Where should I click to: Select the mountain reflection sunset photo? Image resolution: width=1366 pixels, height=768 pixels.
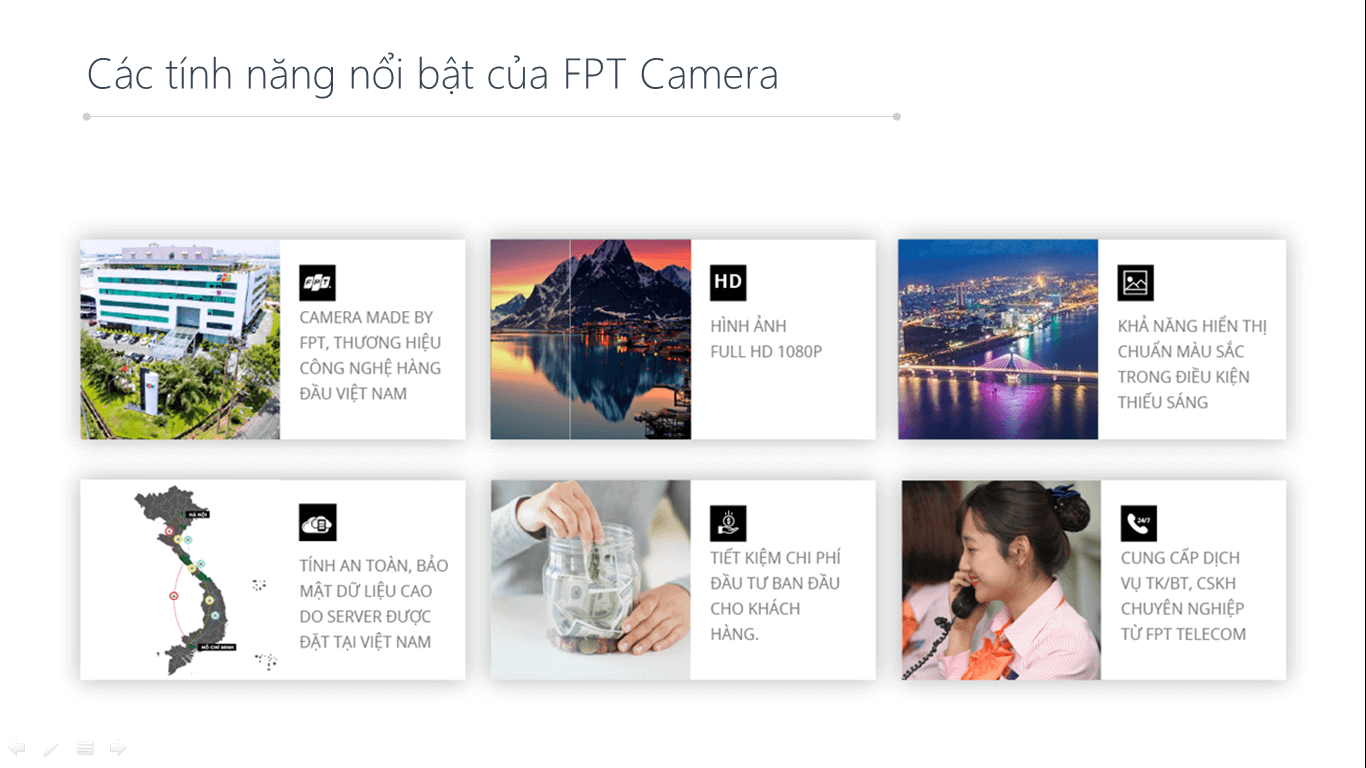[590, 339]
